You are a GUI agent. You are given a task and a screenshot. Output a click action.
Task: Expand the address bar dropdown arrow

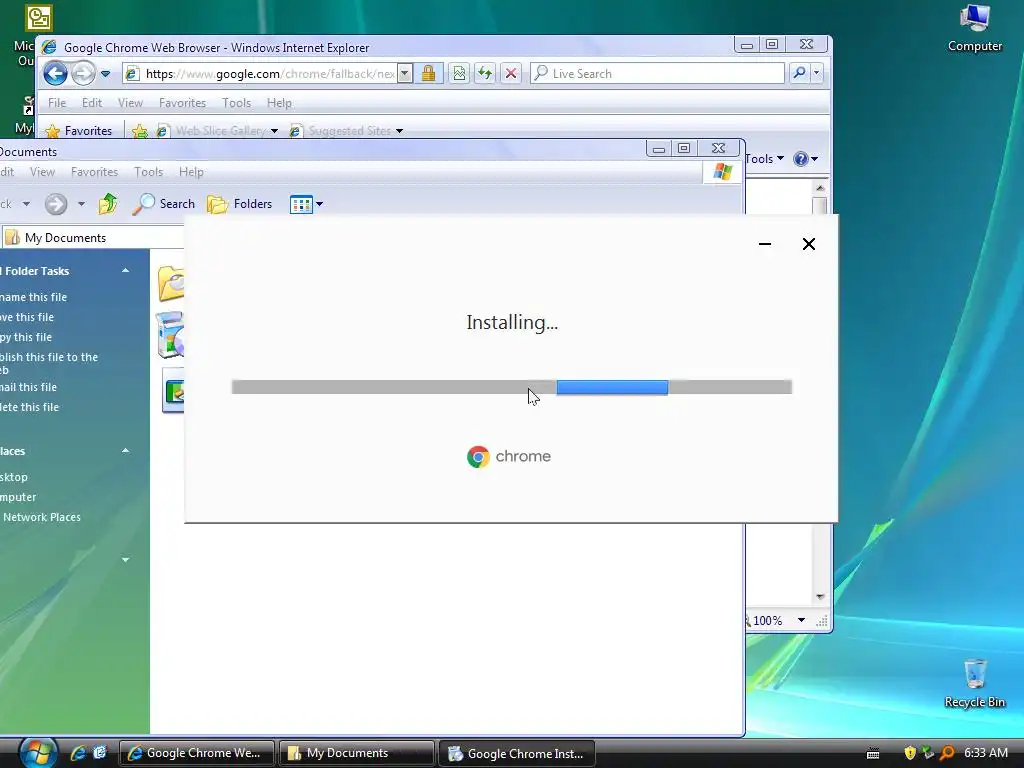point(405,74)
